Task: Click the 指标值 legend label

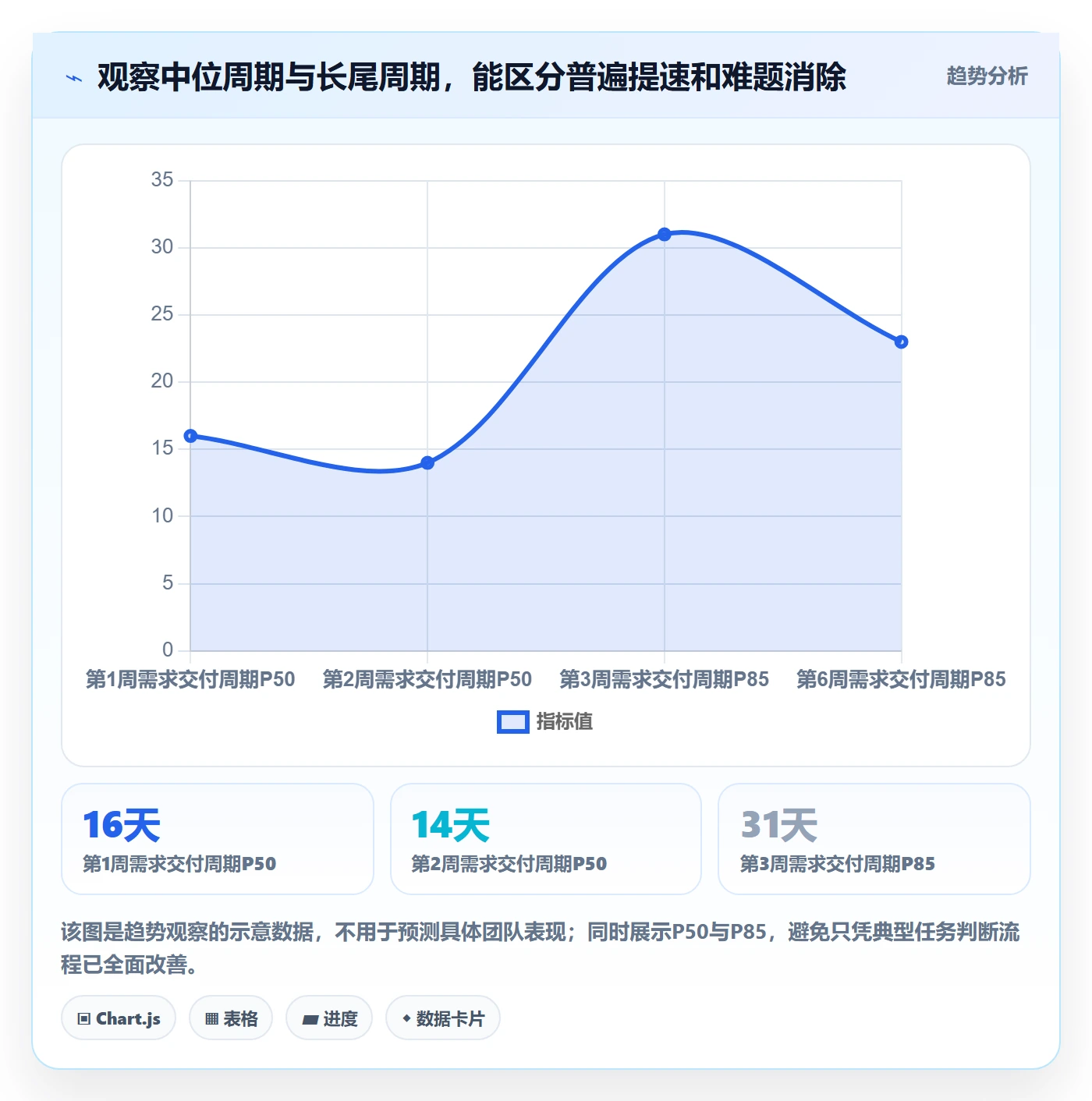Action: point(565,722)
